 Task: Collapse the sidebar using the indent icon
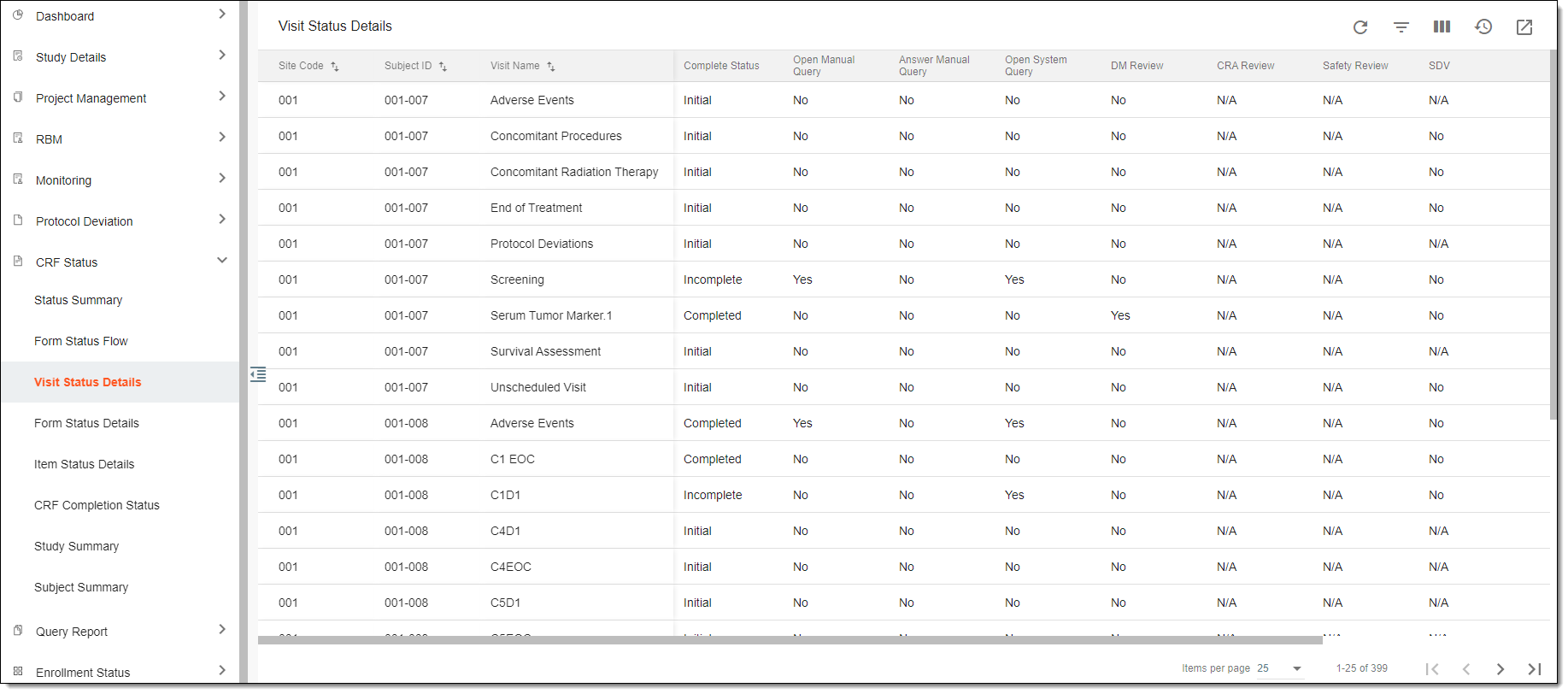click(x=258, y=374)
